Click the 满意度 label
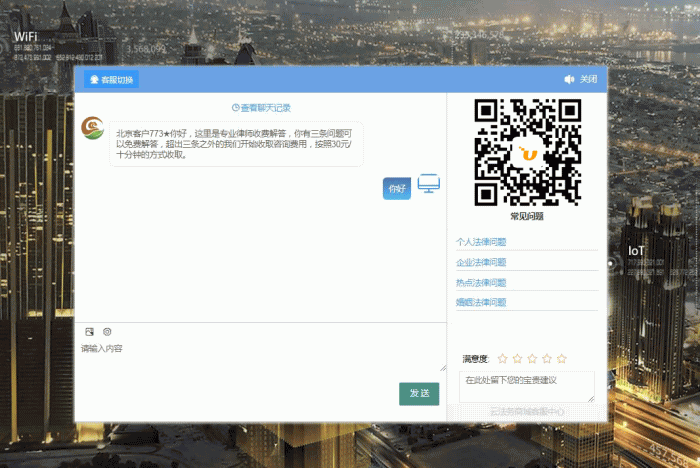The image size is (700, 468). (475, 359)
